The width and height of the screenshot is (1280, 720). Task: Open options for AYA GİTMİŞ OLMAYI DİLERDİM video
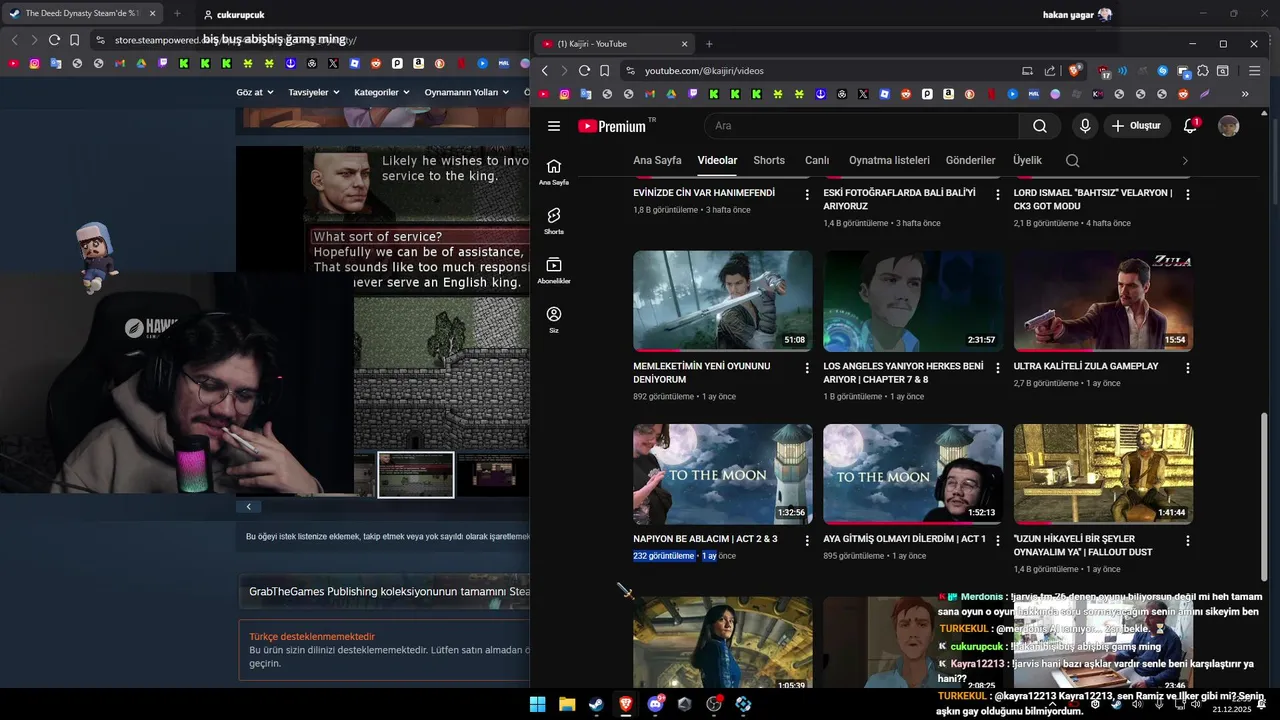pos(997,541)
